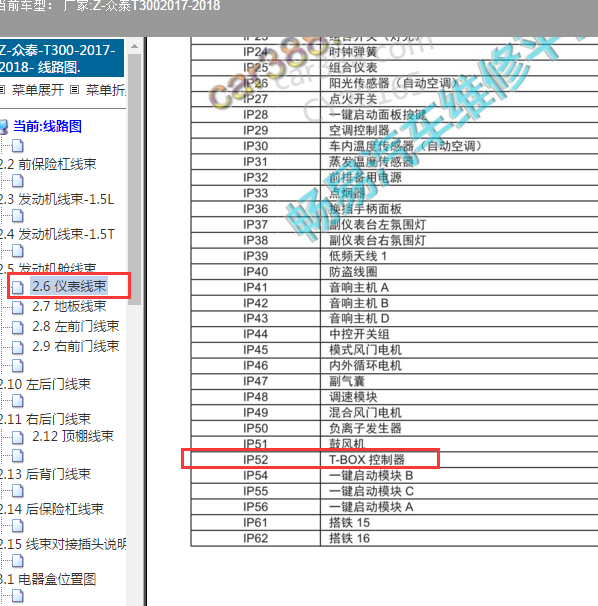The height and width of the screenshot is (606, 598).
Task: Select 2.11 右后门线束 entry
Action: click(x=45, y=419)
